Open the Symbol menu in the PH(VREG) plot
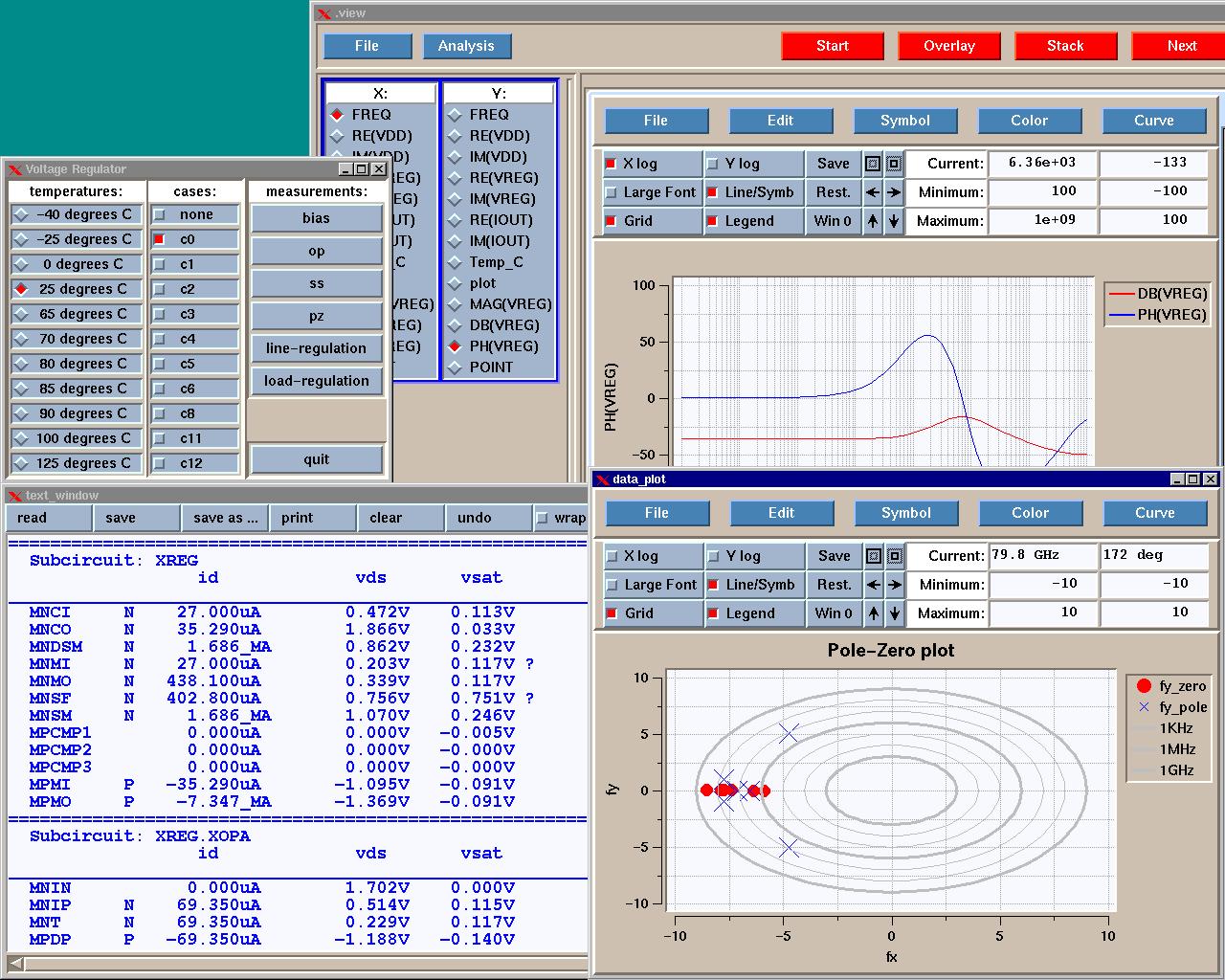 coord(904,121)
